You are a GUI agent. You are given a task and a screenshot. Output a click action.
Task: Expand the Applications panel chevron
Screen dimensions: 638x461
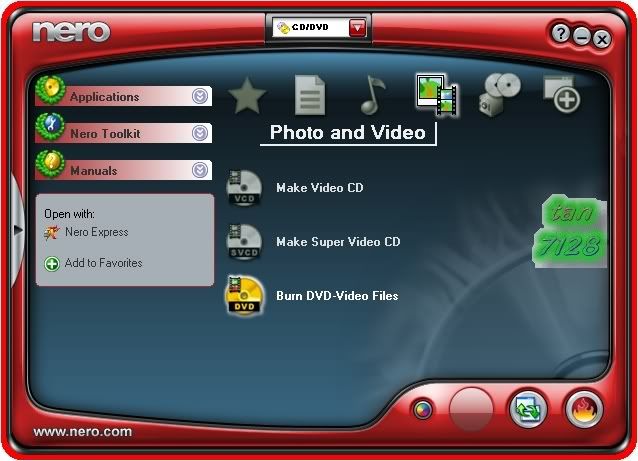200,96
